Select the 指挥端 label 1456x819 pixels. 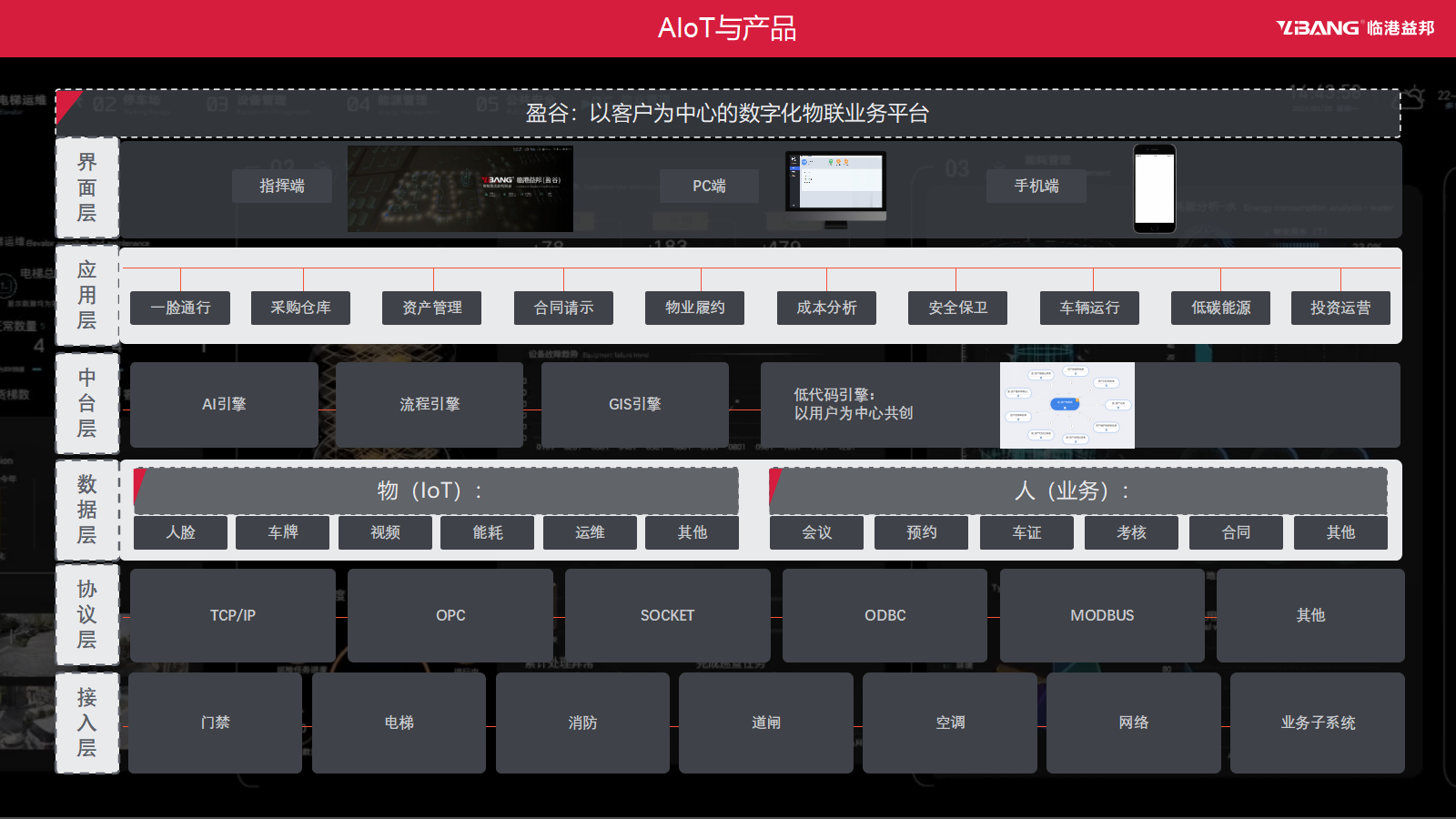tap(282, 187)
